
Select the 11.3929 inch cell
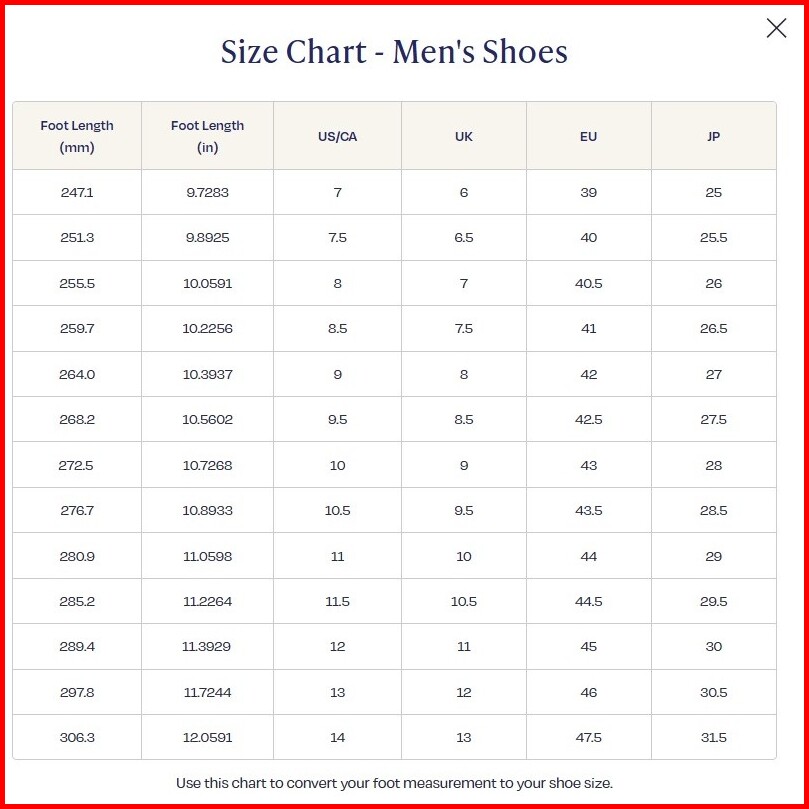pos(207,647)
